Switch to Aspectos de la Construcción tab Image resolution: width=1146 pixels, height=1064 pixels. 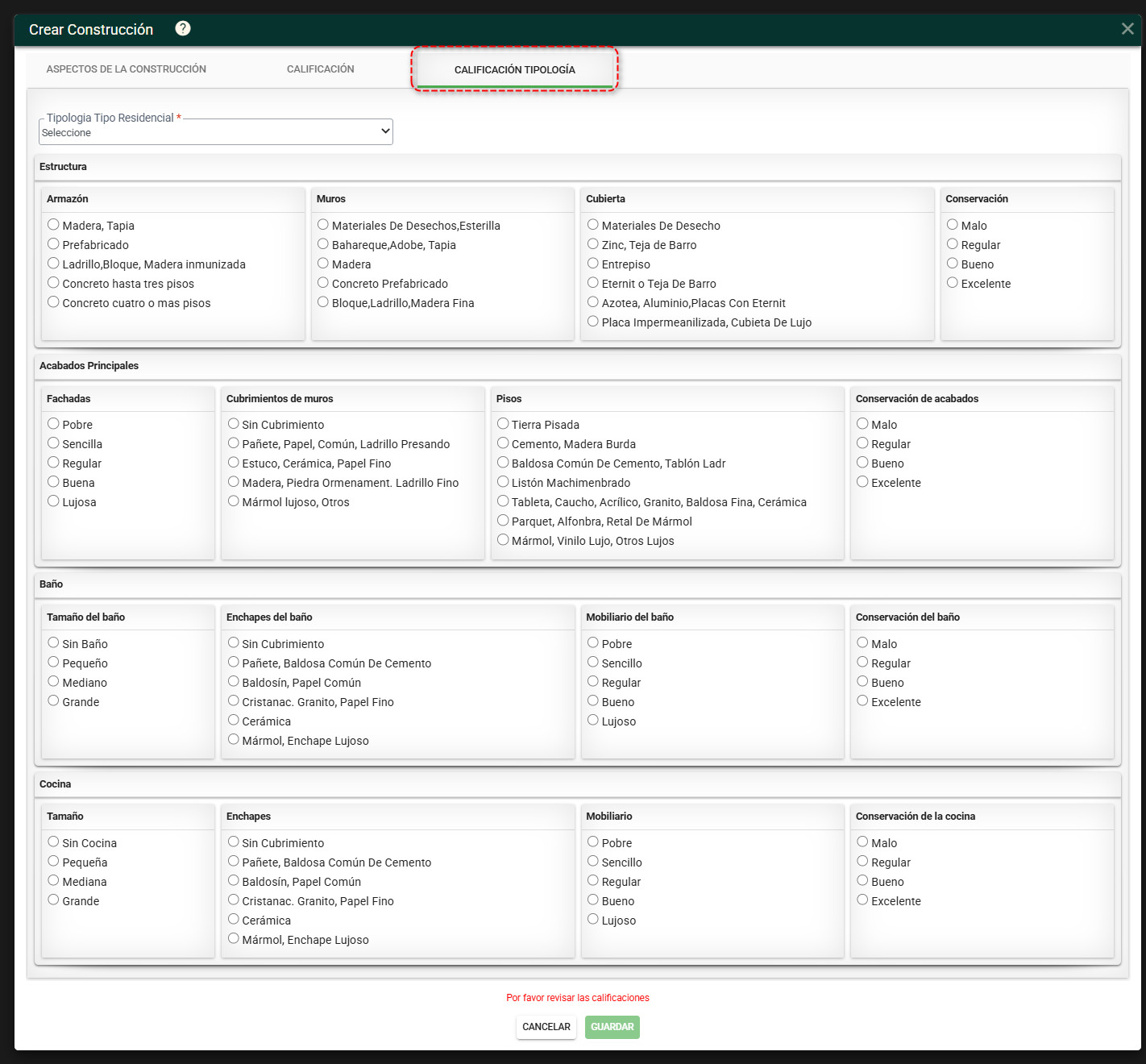click(127, 69)
